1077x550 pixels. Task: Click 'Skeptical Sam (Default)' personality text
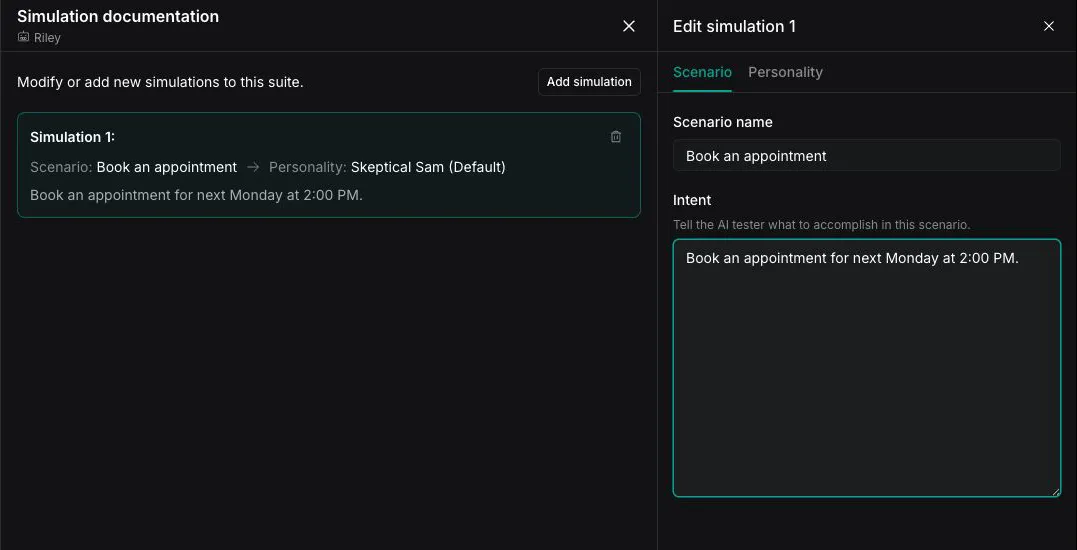click(x=428, y=167)
